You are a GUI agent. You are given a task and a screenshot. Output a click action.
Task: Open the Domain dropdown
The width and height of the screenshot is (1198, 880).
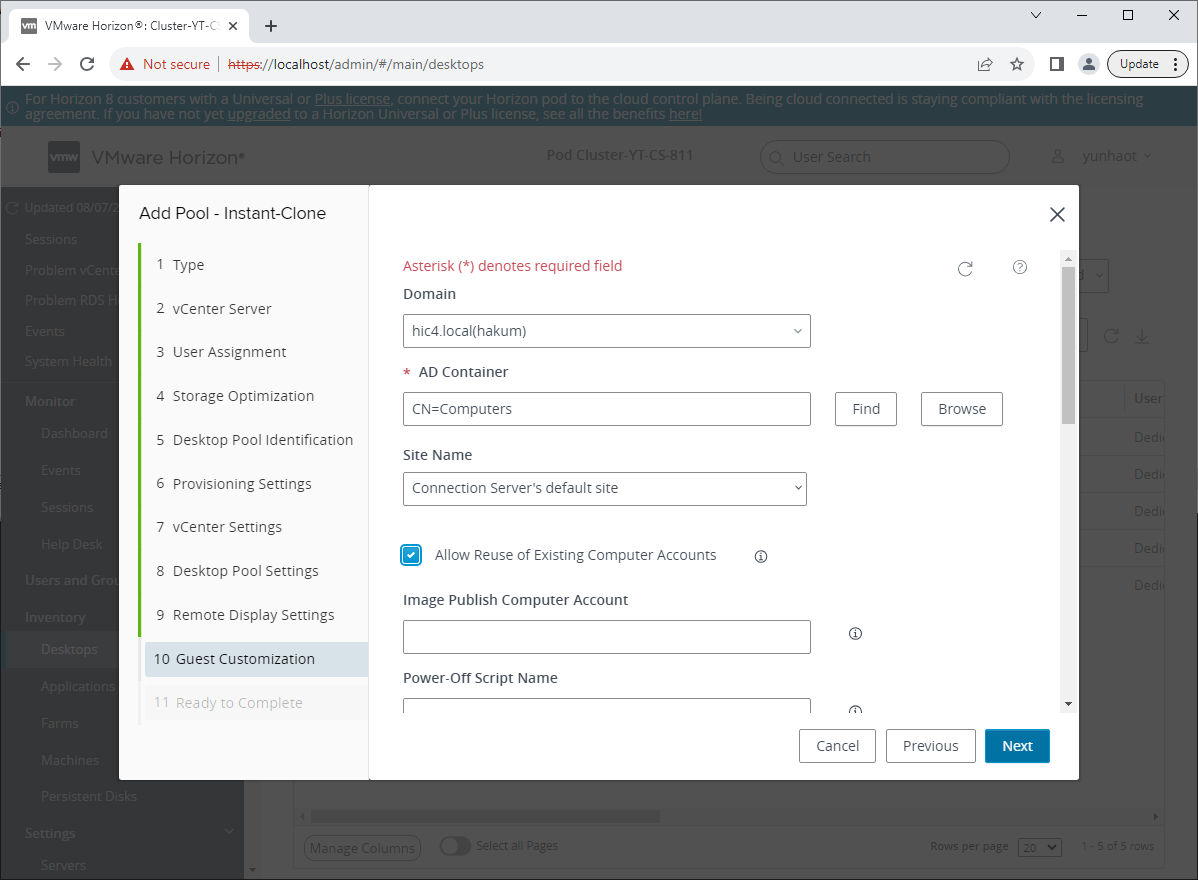[606, 331]
